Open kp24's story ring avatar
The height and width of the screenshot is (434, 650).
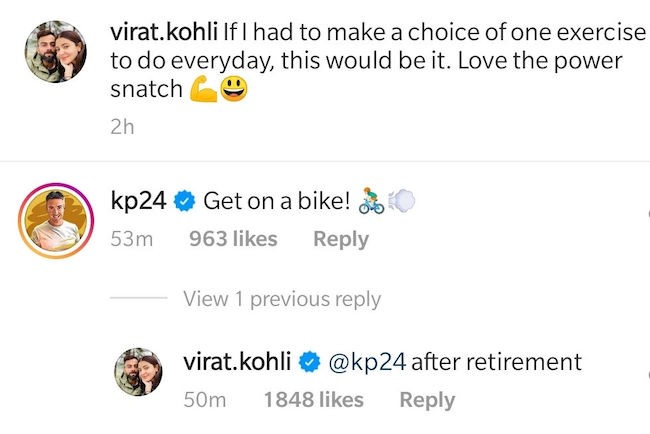(x=52, y=220)
